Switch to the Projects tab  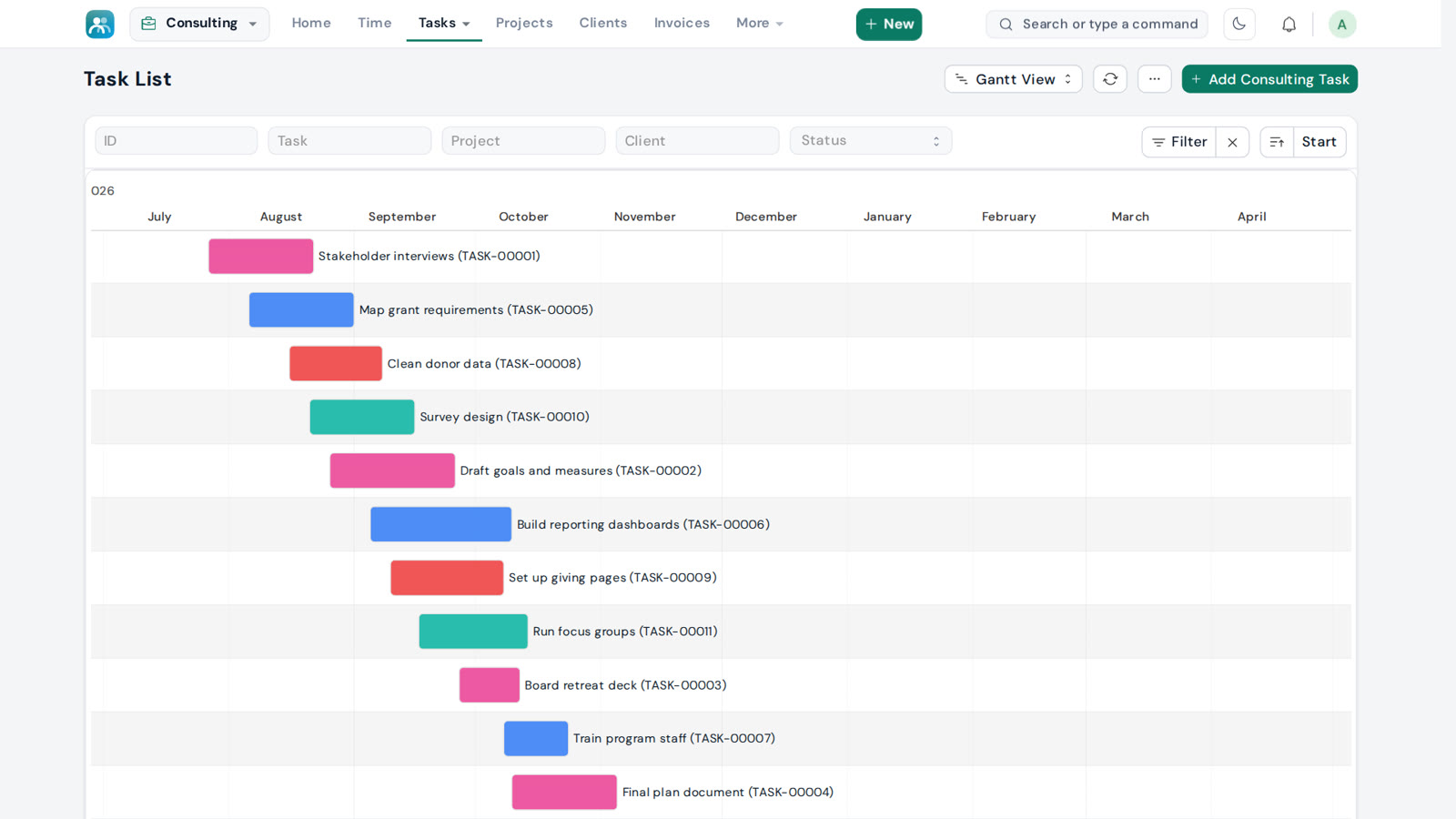[524, 24]
